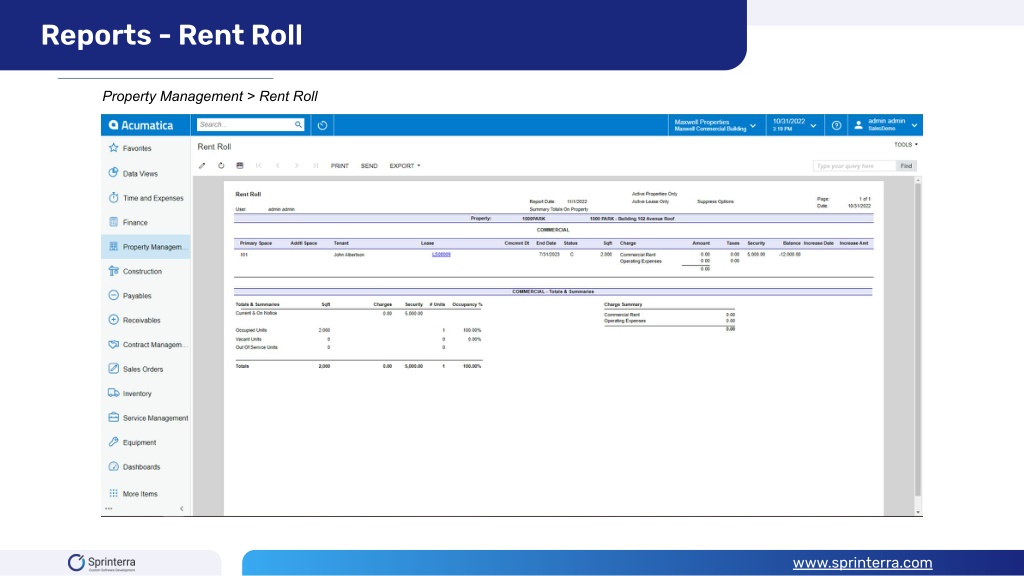Click the search magnifier icon
The image size is (1024, 576).
coord(298,125)
